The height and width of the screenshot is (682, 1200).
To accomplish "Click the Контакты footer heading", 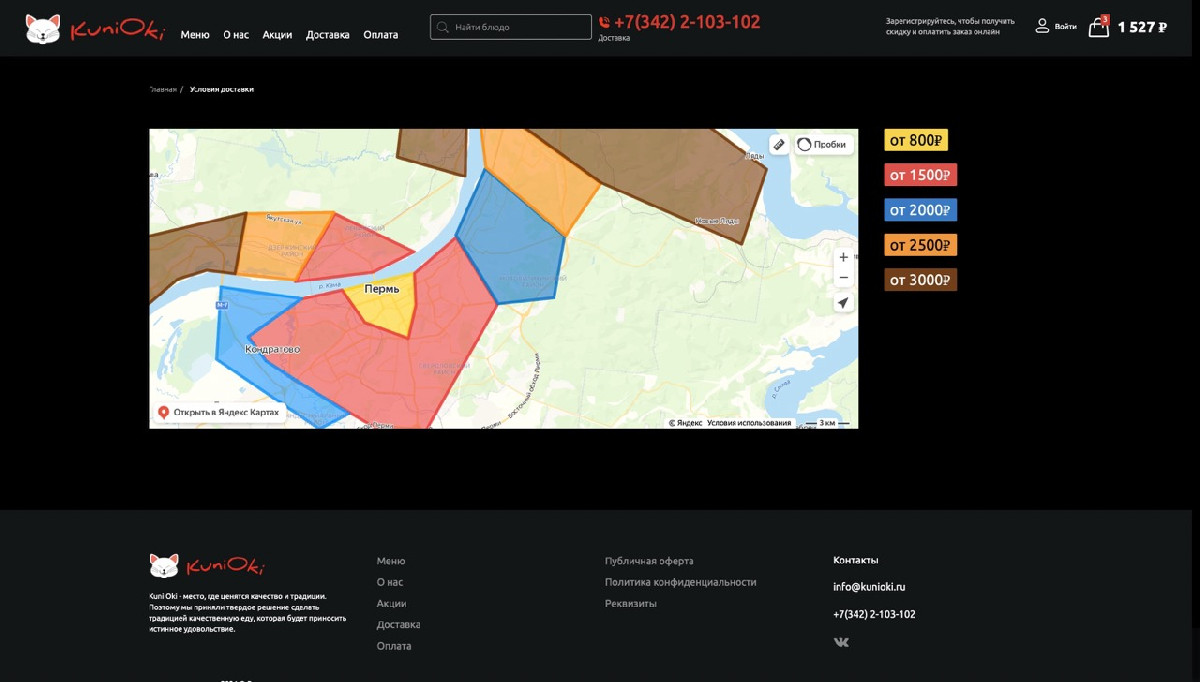I will point(856,560).
